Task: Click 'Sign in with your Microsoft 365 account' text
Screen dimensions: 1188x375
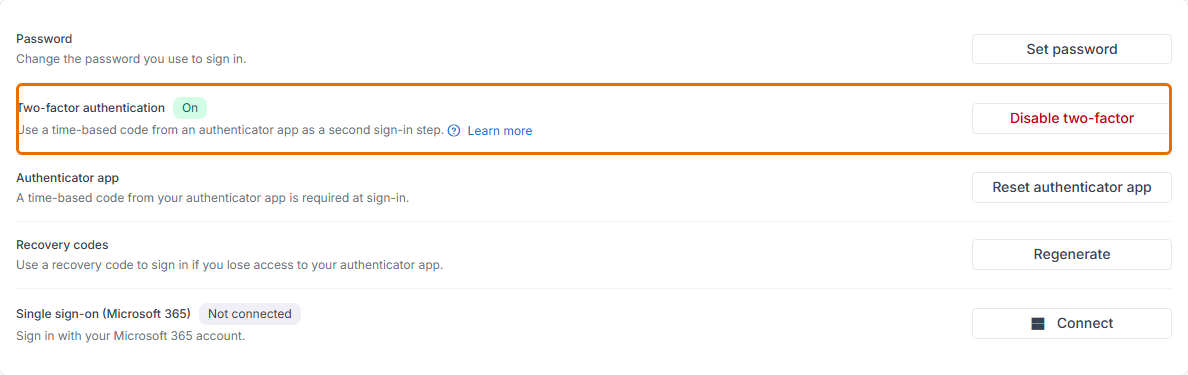Action: 130,335
